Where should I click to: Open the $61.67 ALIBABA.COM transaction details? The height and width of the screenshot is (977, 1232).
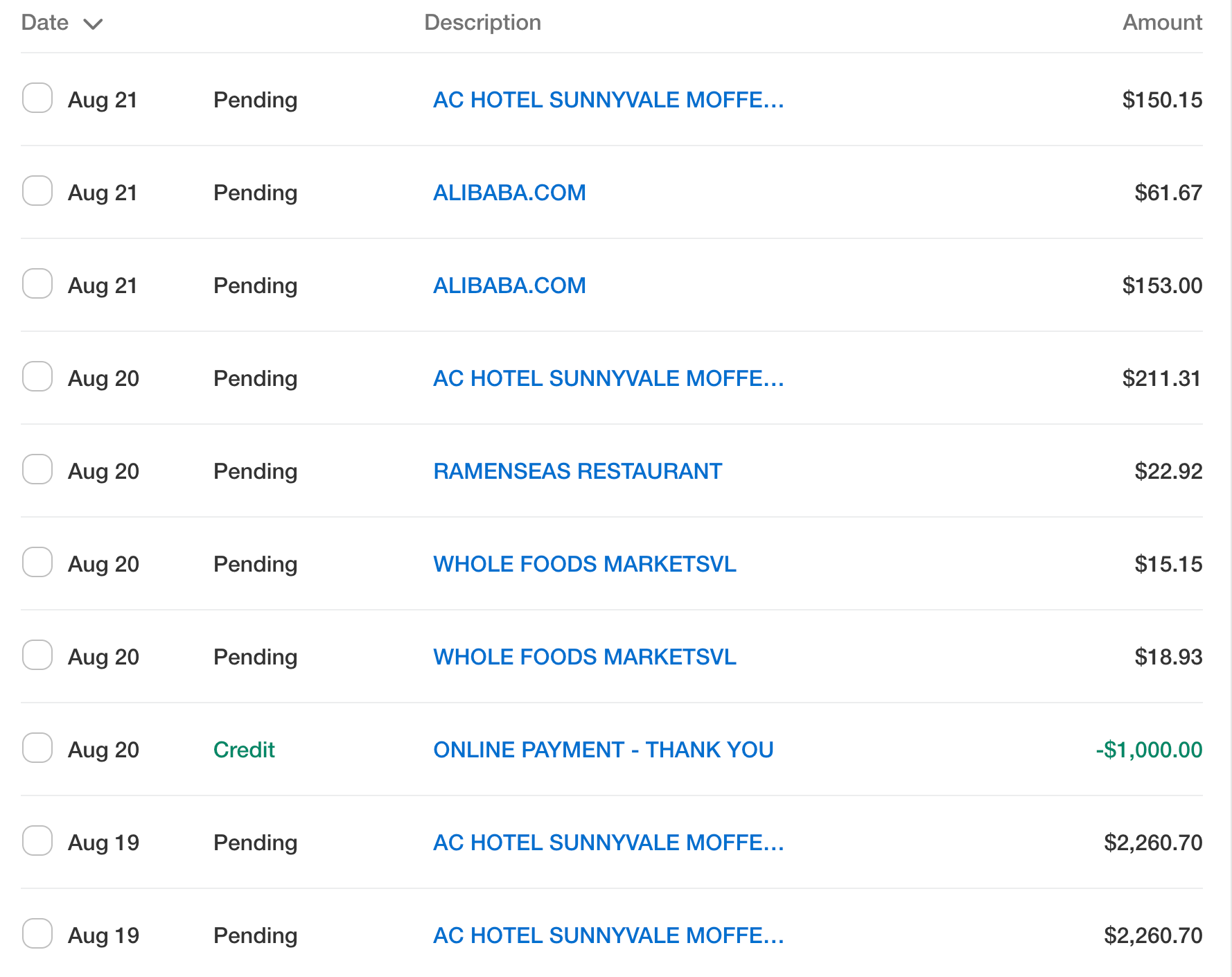click(509, 193)
